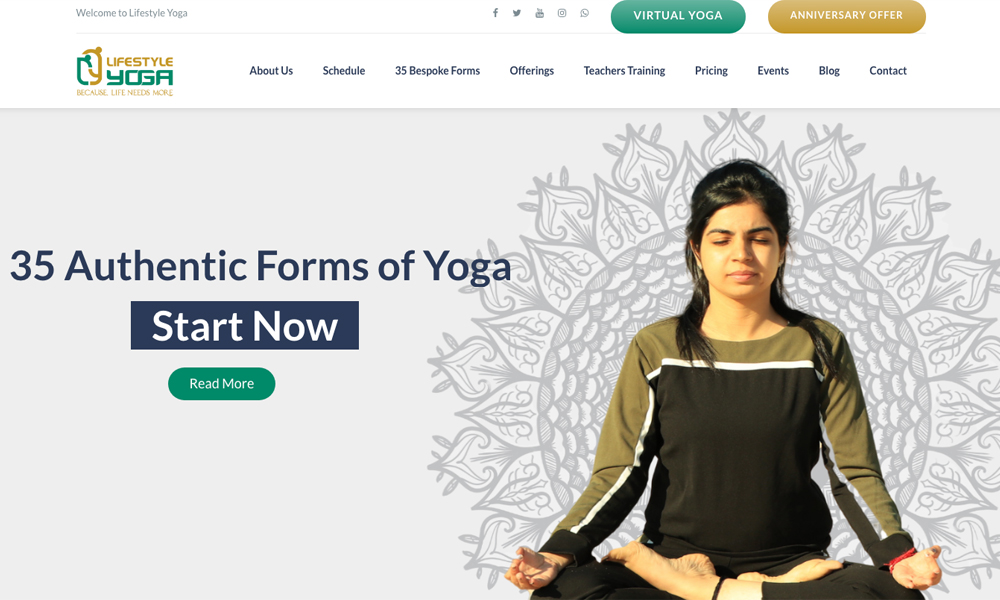Open the About Us menu
The height and width of the screenshot is (600, 1000).
click(x=271, y=71)
